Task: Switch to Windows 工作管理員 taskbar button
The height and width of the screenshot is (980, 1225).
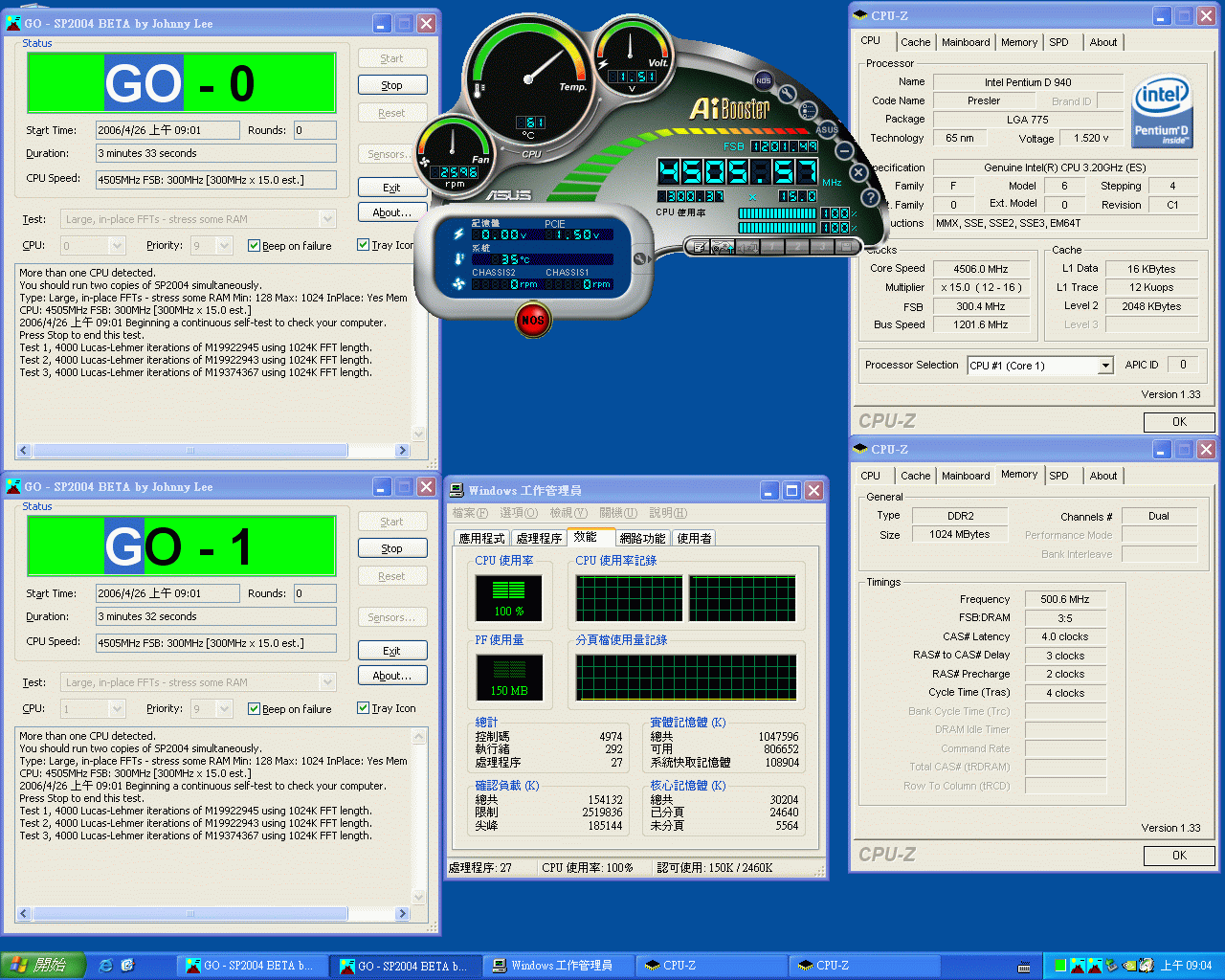Action: [559, 966]
